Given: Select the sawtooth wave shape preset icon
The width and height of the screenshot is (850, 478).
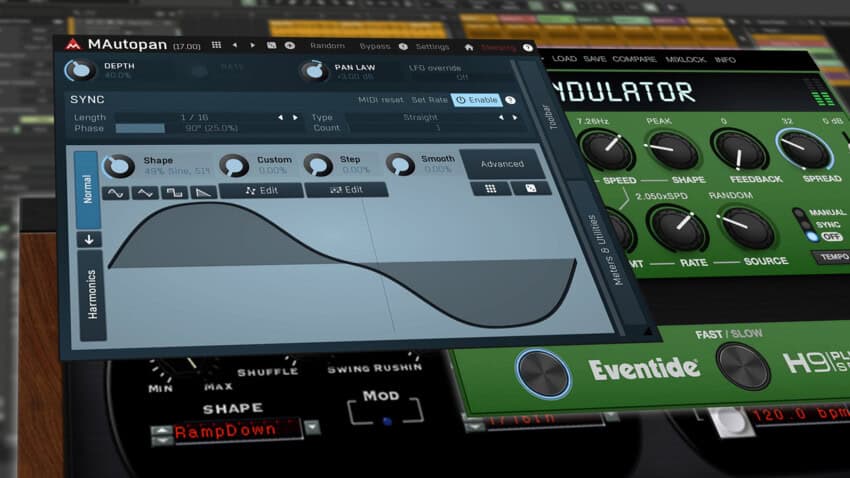Looking at the screenshot, I should click(204, 192).
